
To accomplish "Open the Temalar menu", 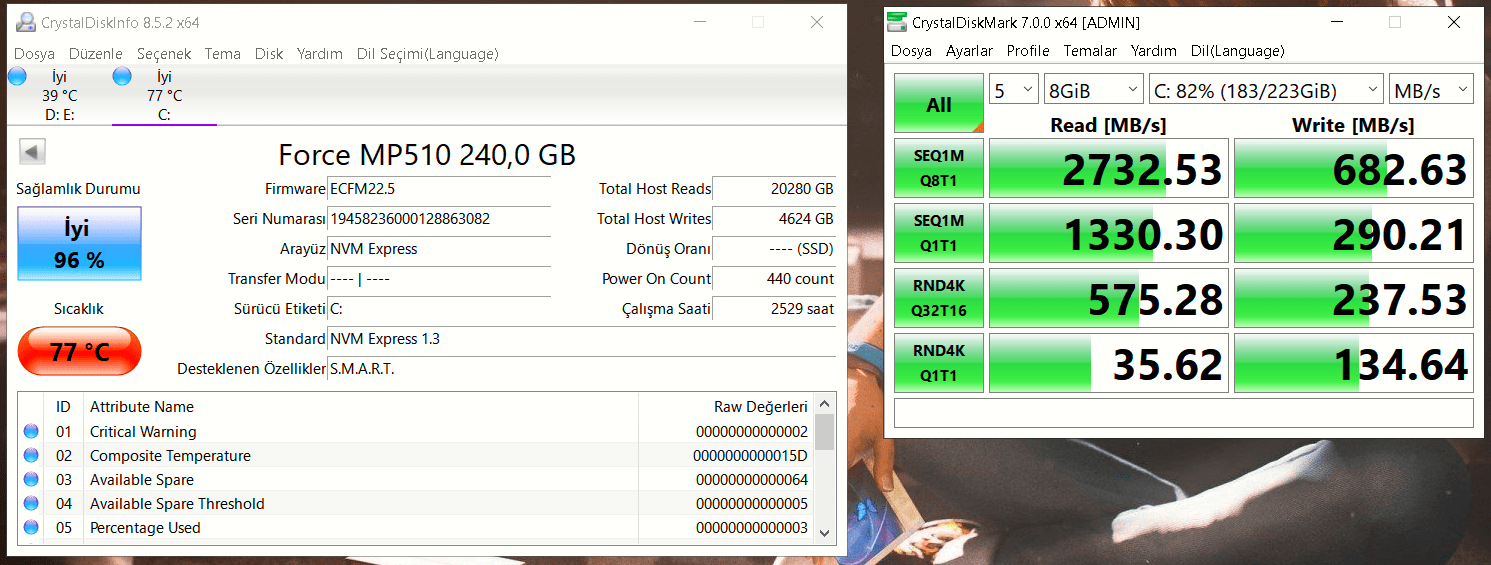I will pos(1090,51).
